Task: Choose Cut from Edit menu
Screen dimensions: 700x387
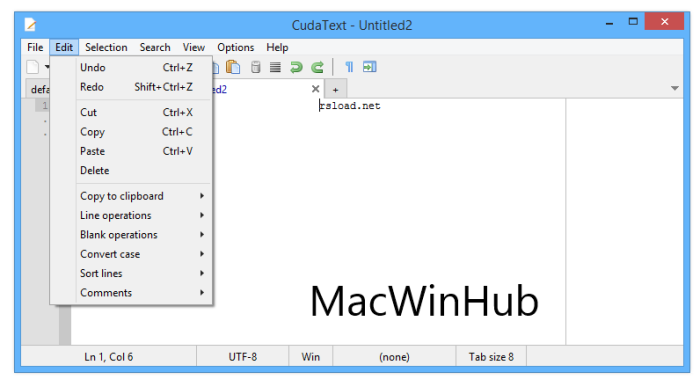Action: pos(131,112)
